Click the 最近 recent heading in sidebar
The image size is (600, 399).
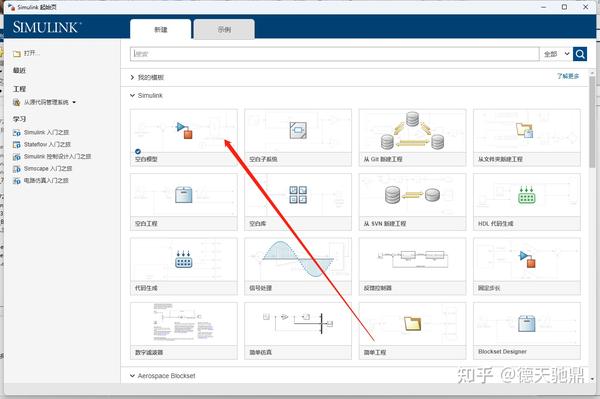pos(20,70)
